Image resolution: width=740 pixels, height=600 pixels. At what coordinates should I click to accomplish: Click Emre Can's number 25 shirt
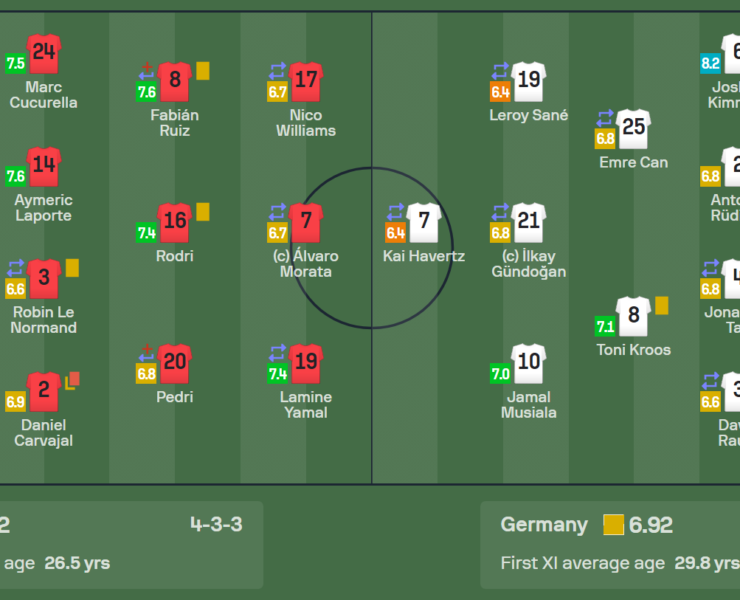pyautogui.click(x=633, y=130)
